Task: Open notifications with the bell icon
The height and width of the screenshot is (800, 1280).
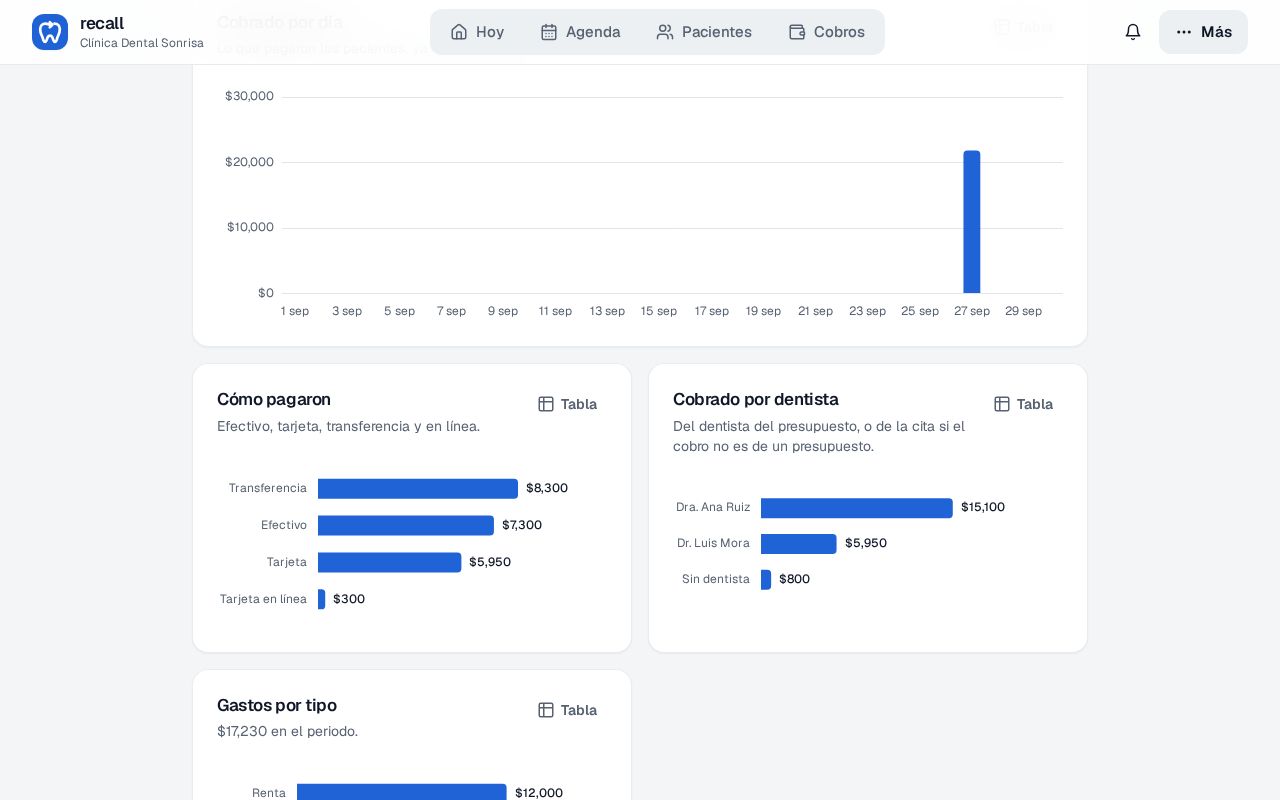Action: pyautogui.click(x=1133, y=32)
